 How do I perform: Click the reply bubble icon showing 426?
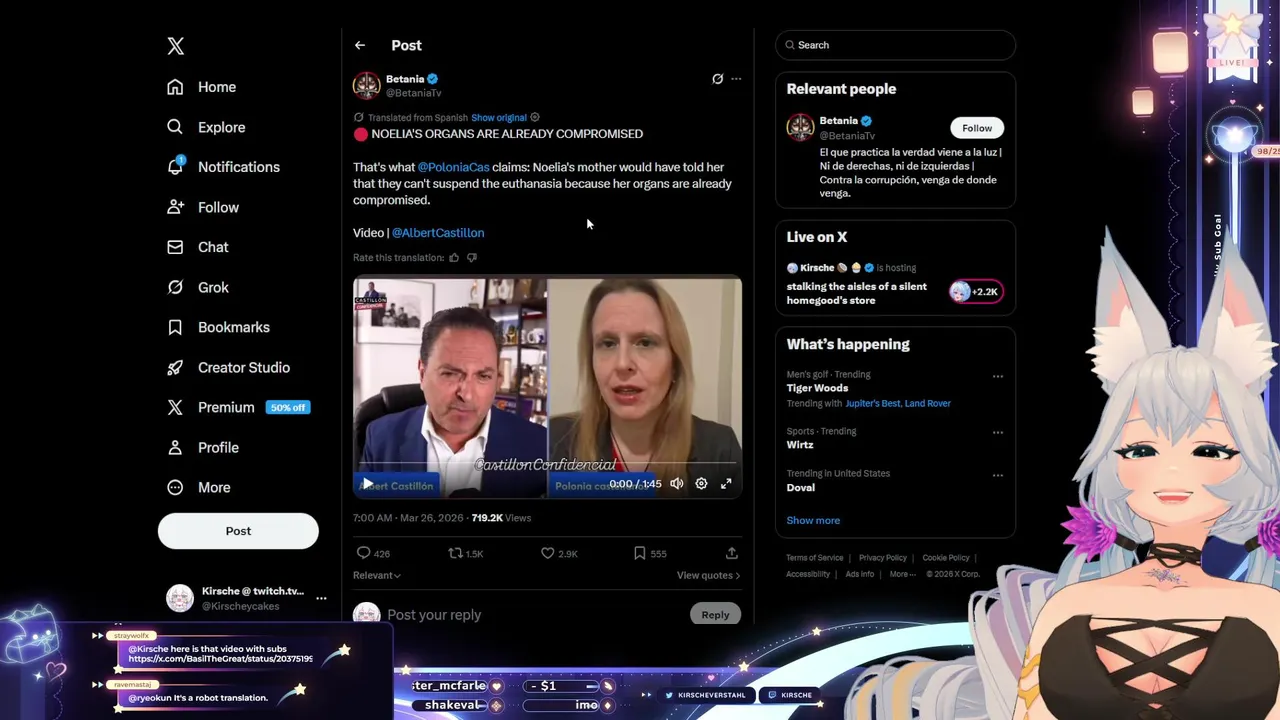(363, 553)
